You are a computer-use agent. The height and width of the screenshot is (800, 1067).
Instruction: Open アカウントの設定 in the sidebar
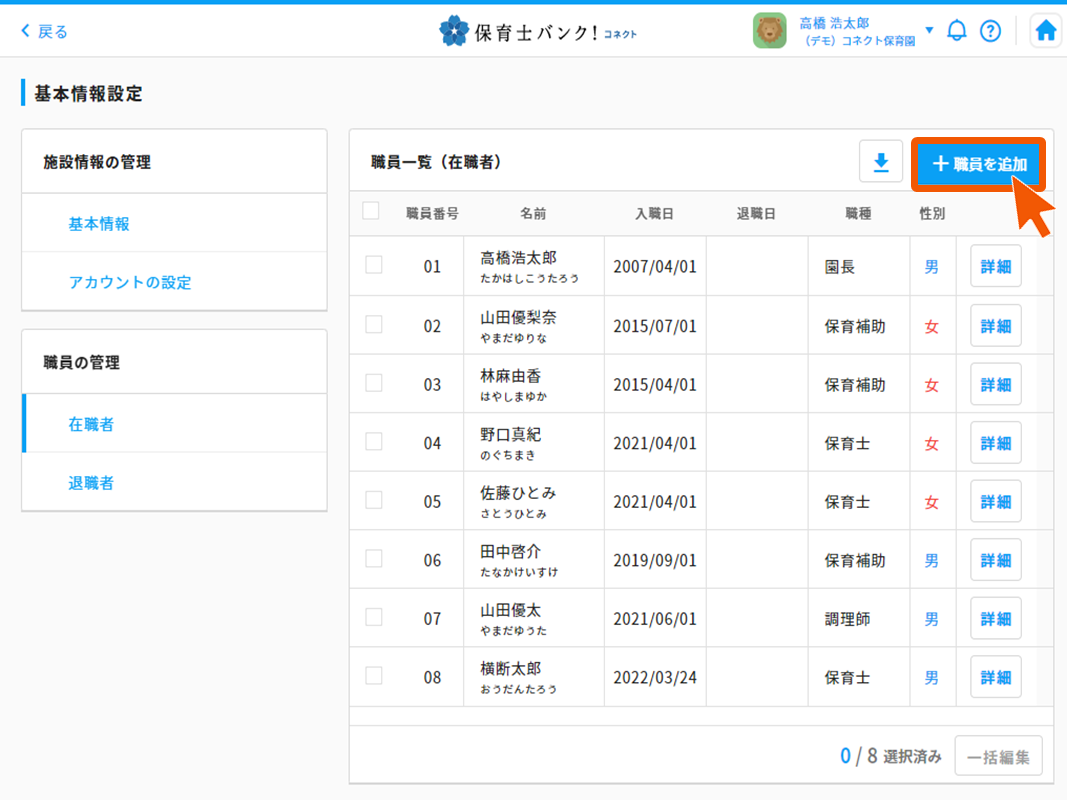point(130,282)
